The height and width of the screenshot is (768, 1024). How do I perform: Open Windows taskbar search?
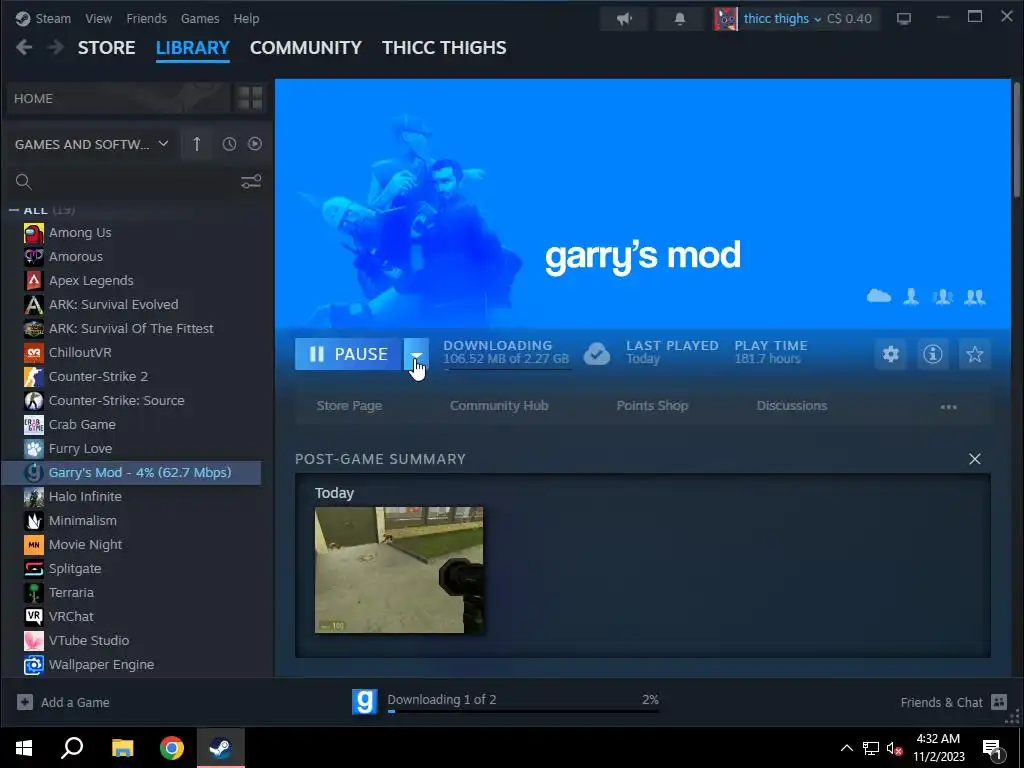[x=72, y=748]
